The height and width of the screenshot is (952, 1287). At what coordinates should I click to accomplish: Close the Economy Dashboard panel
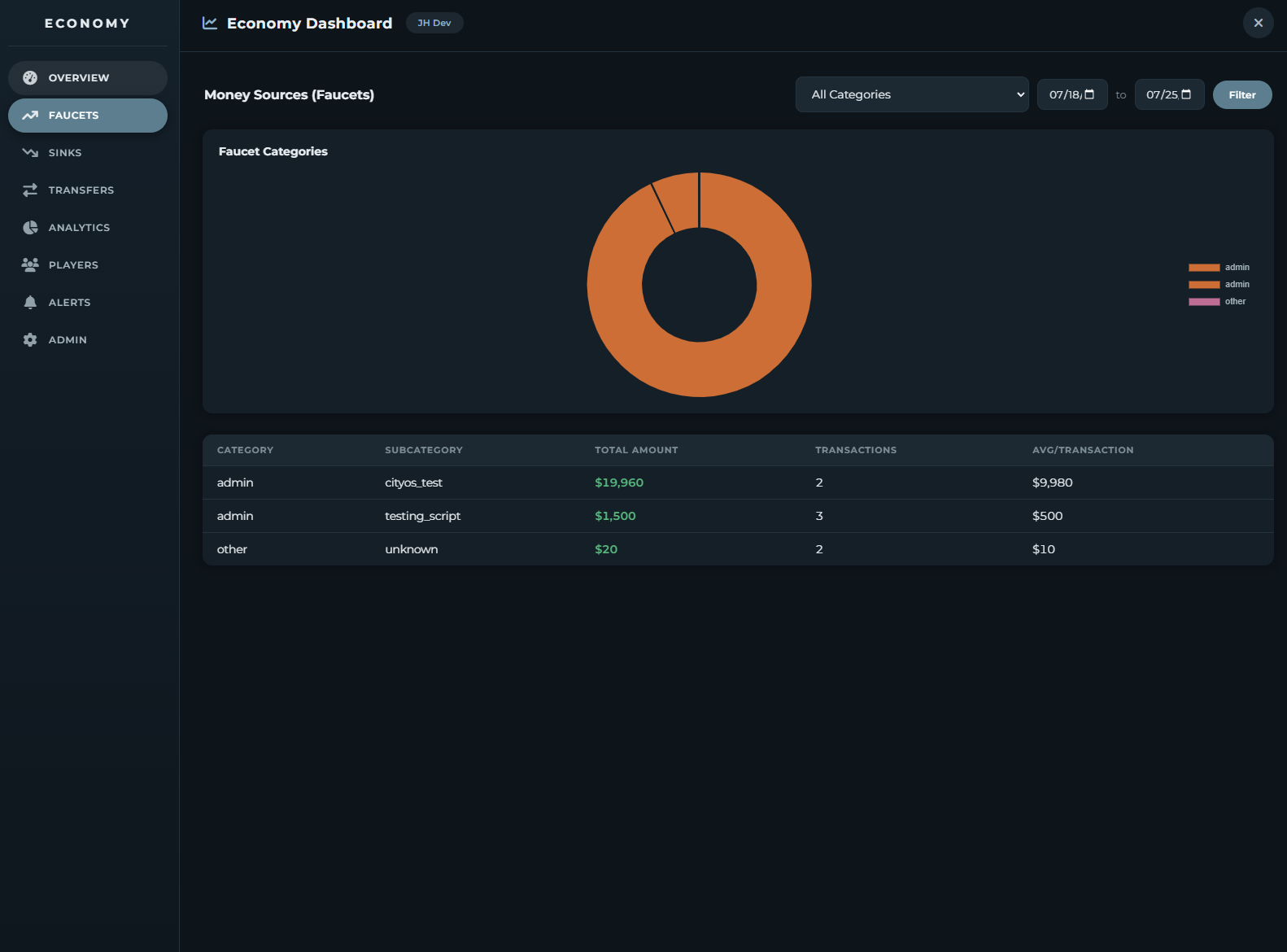coord(1259,23)
